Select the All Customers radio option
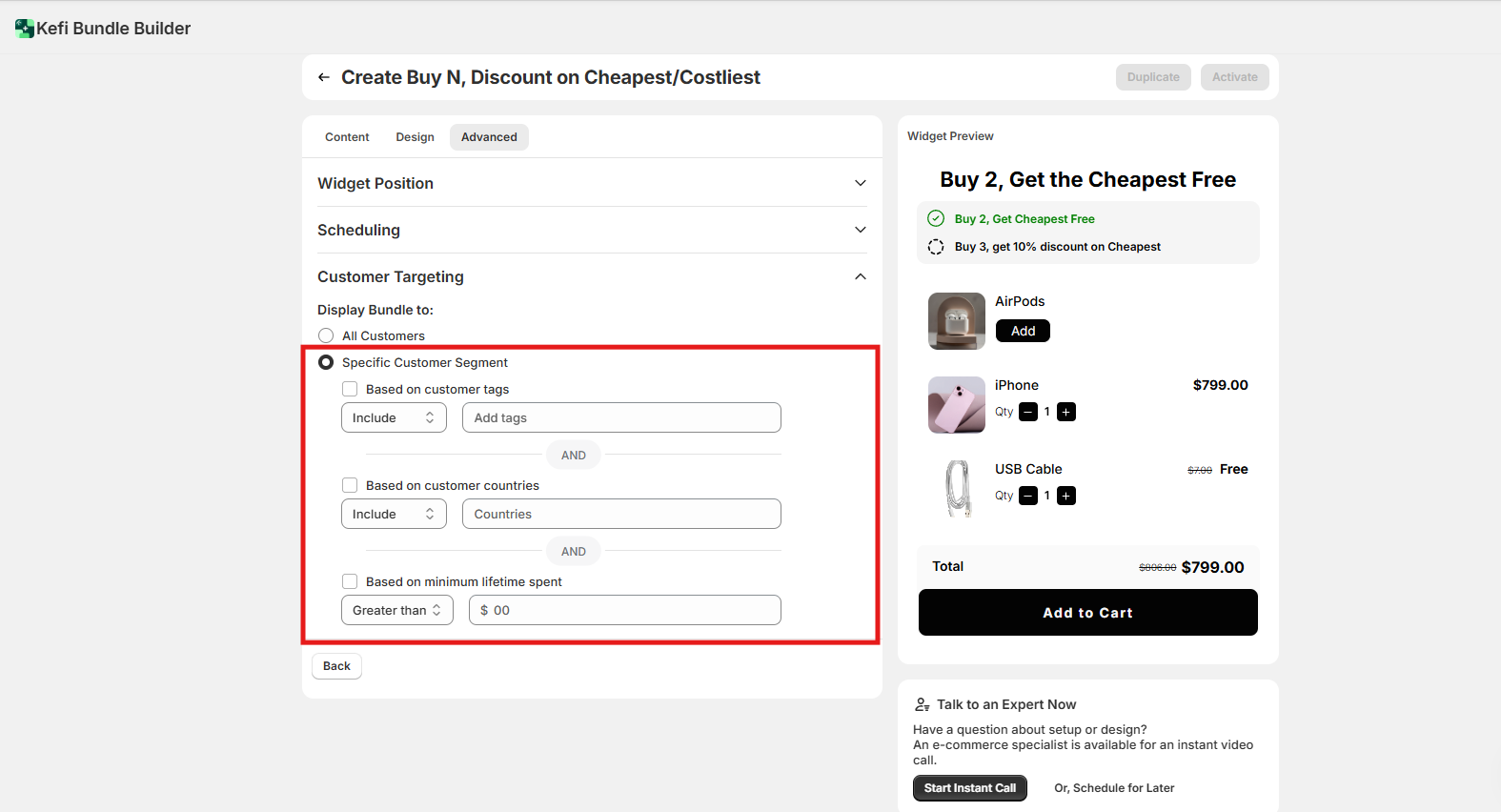 tap(326, 335)
